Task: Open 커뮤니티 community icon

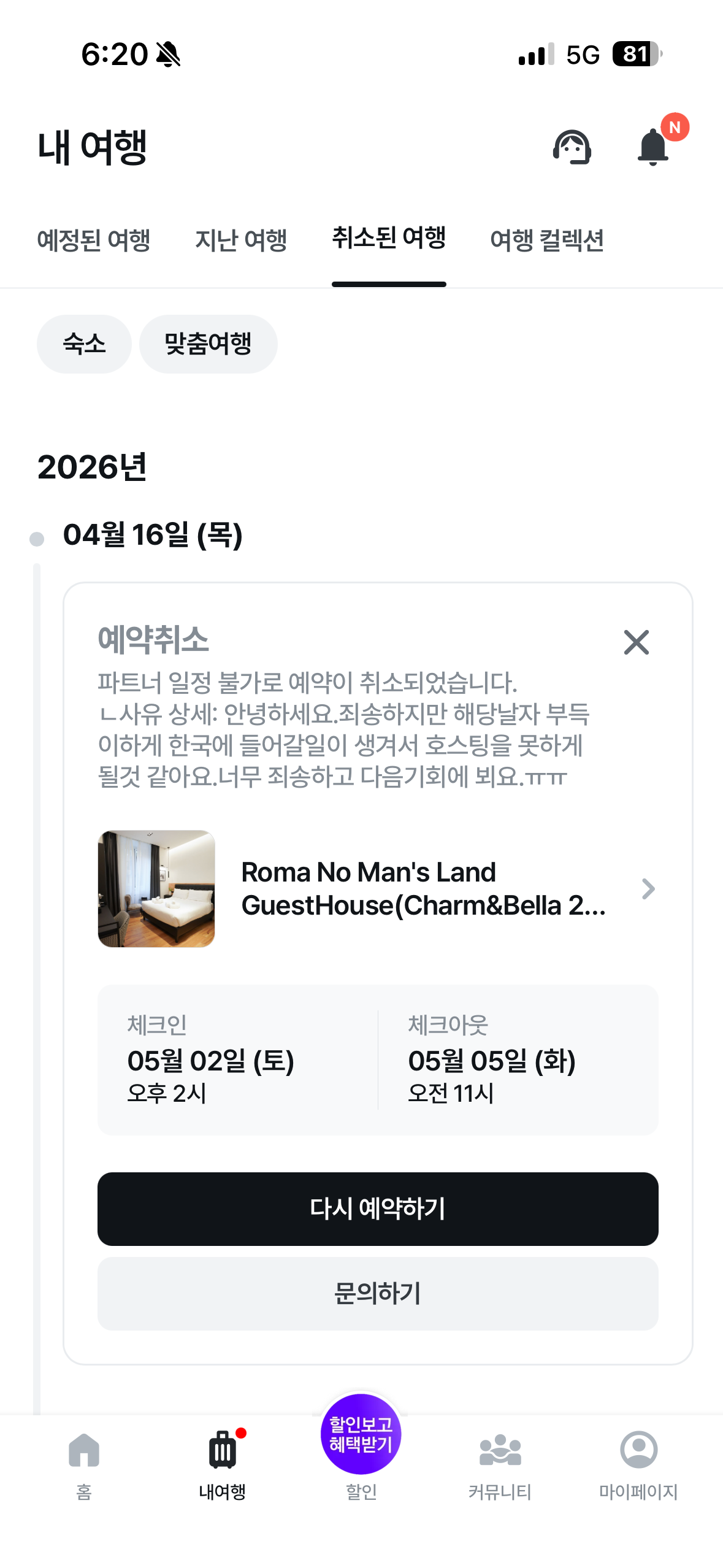Action: [500, 1450]
